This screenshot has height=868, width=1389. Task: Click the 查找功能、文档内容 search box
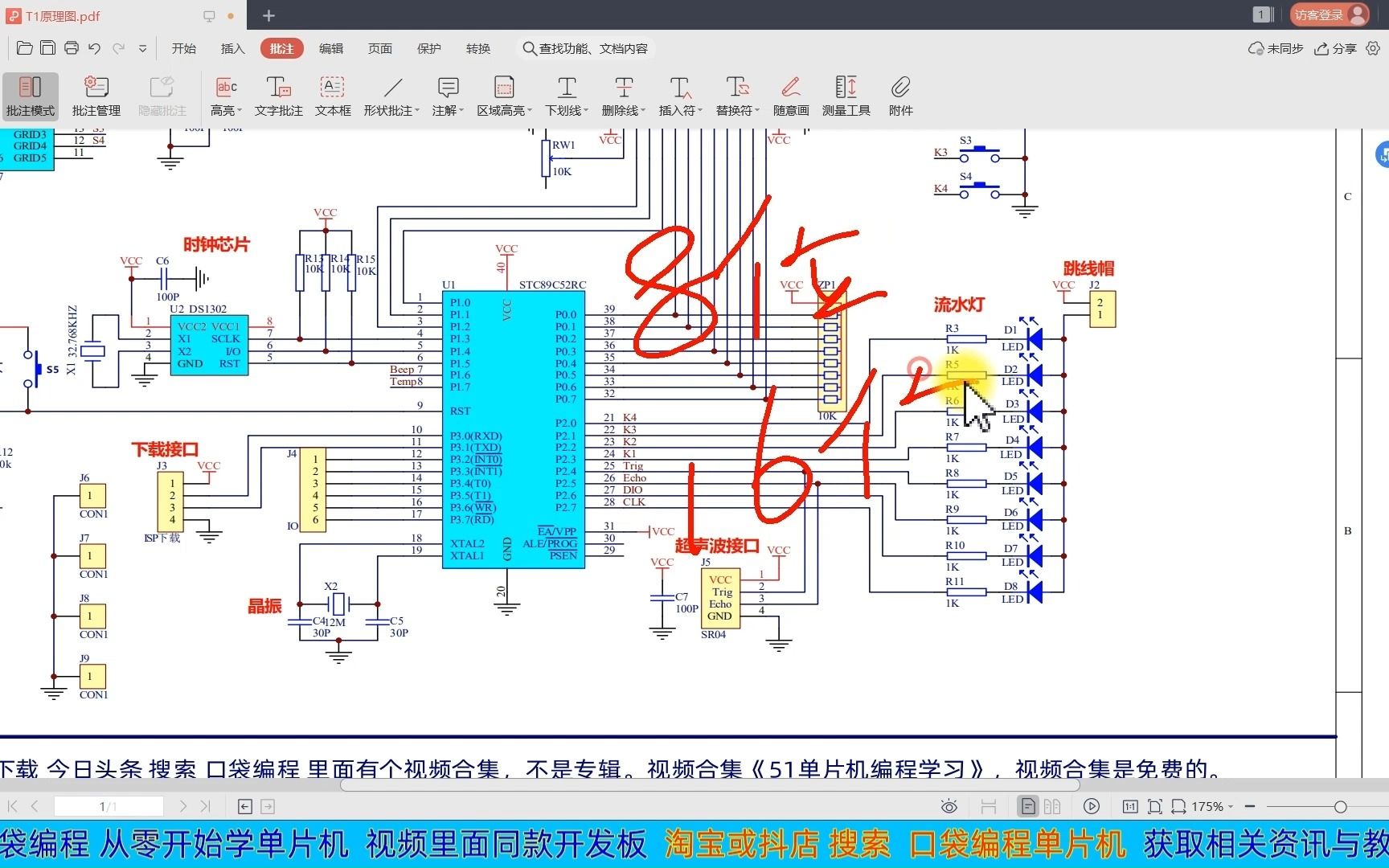click(585, 48)
